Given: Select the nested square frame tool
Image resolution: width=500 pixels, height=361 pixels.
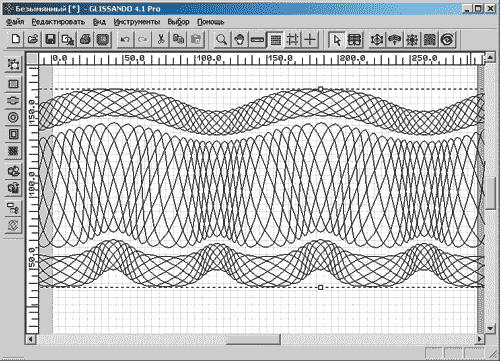Looking at the screenshot, I should 13,134.
